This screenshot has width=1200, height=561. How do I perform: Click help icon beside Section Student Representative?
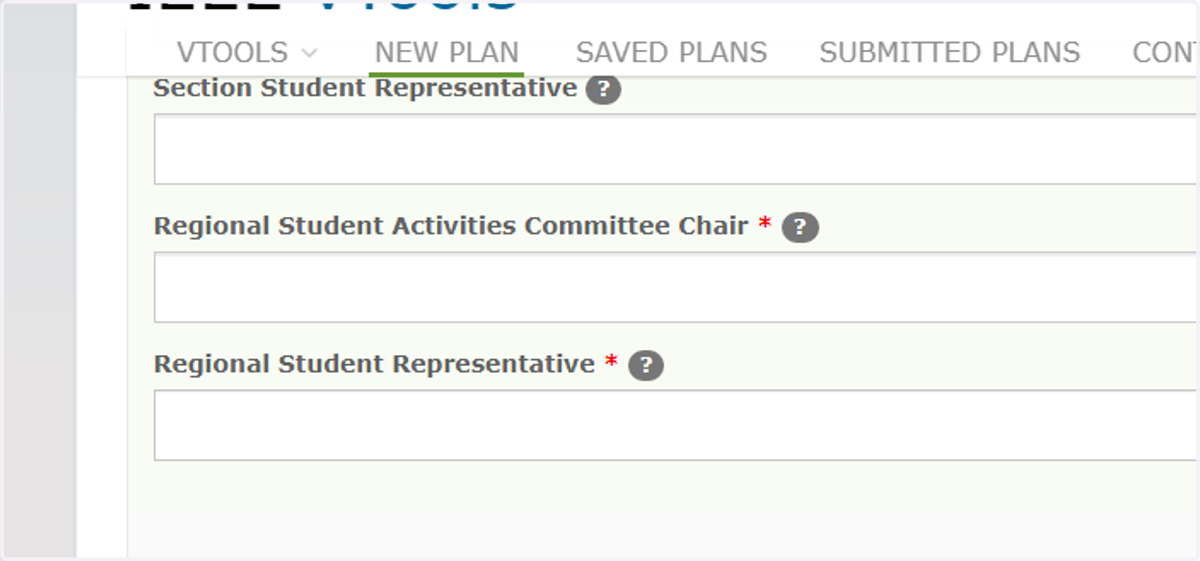pos(603,90)
